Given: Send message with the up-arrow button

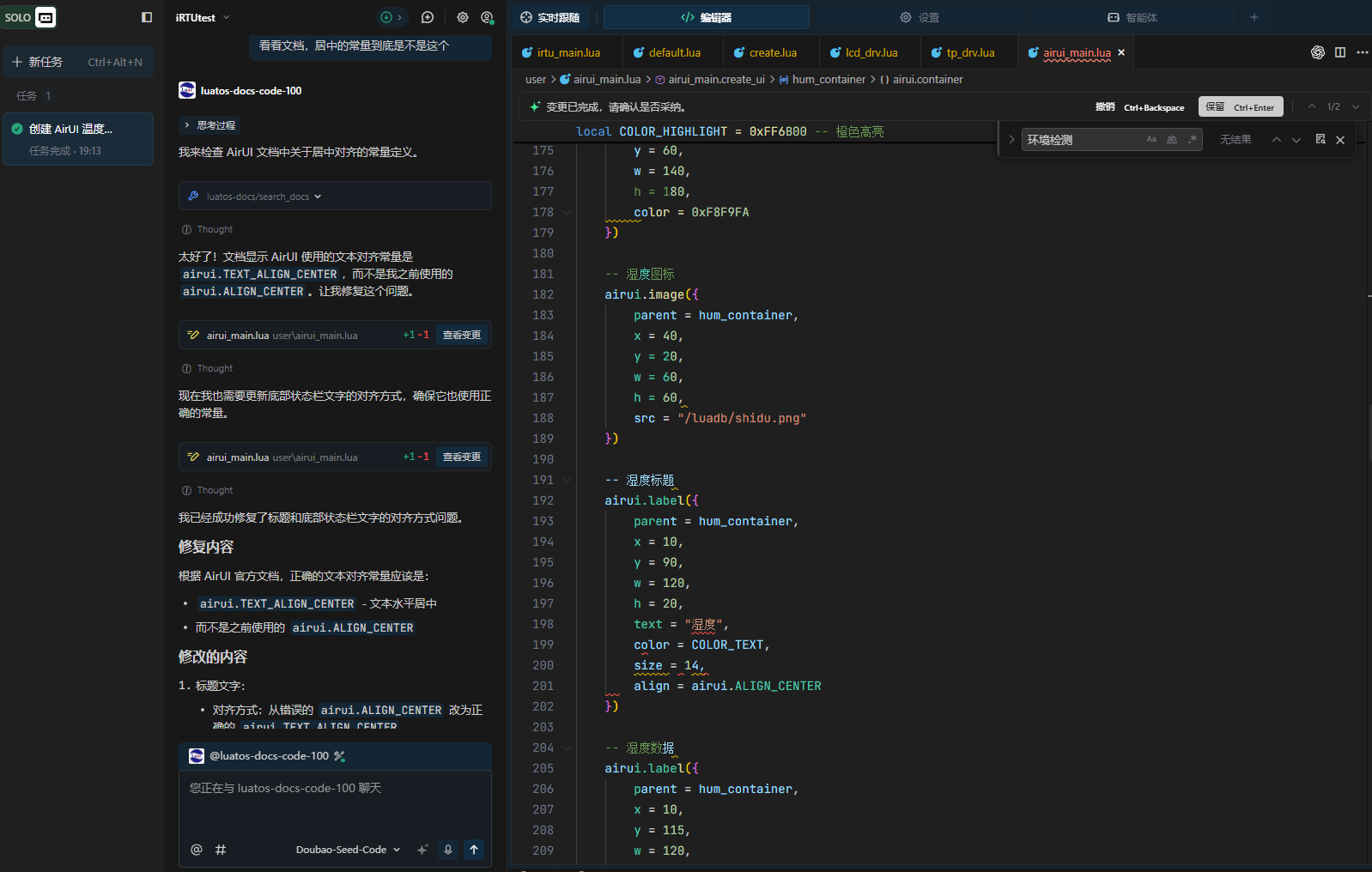Looking at the screenshot, I should 474,850.
